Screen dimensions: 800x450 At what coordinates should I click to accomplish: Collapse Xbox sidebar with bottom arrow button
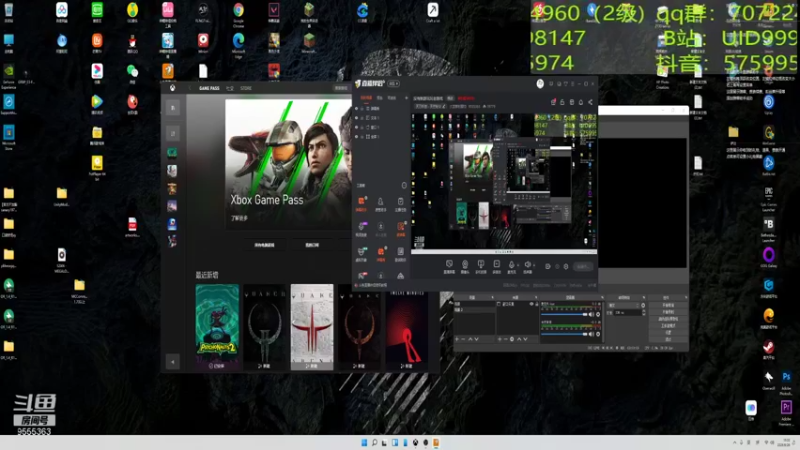(x=172, y=362)
